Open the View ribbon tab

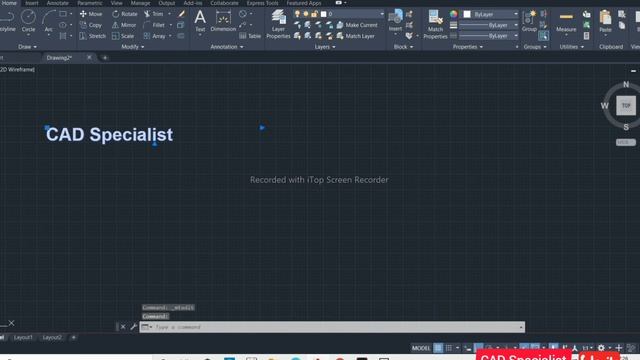tap(116, 3)
